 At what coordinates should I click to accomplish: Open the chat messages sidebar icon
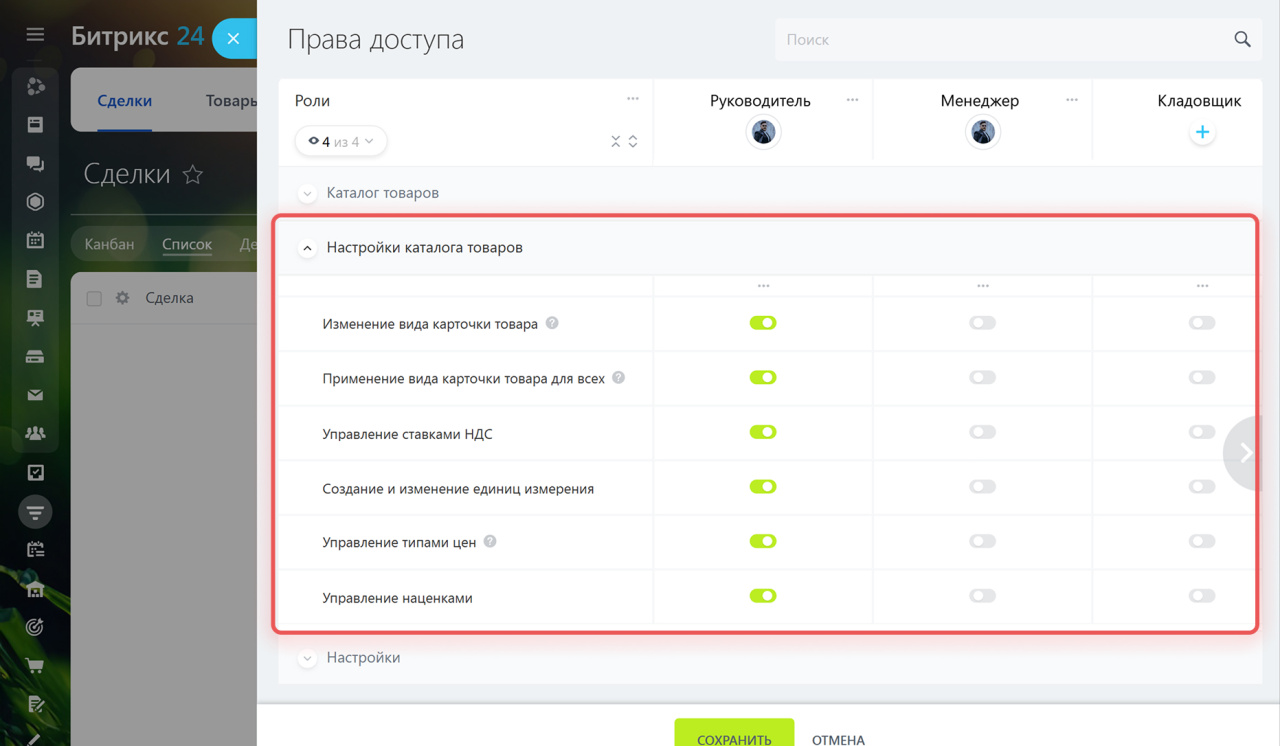[x=35, y=163]
